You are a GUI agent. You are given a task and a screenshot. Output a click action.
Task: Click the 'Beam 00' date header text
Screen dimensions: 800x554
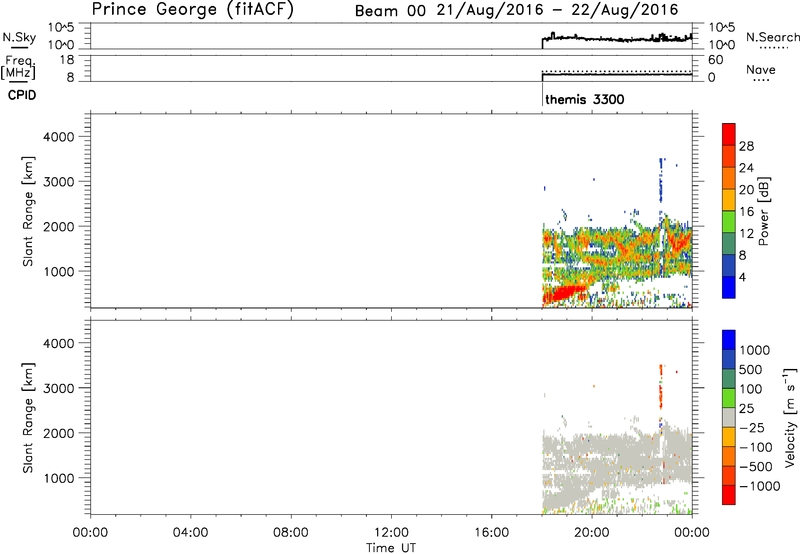click(x=390, y=11)
